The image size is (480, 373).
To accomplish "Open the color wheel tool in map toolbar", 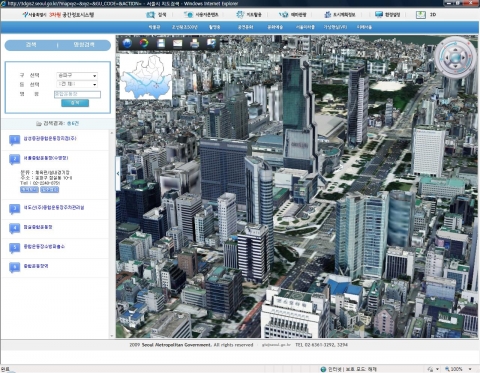I will [x=144, y=43].
